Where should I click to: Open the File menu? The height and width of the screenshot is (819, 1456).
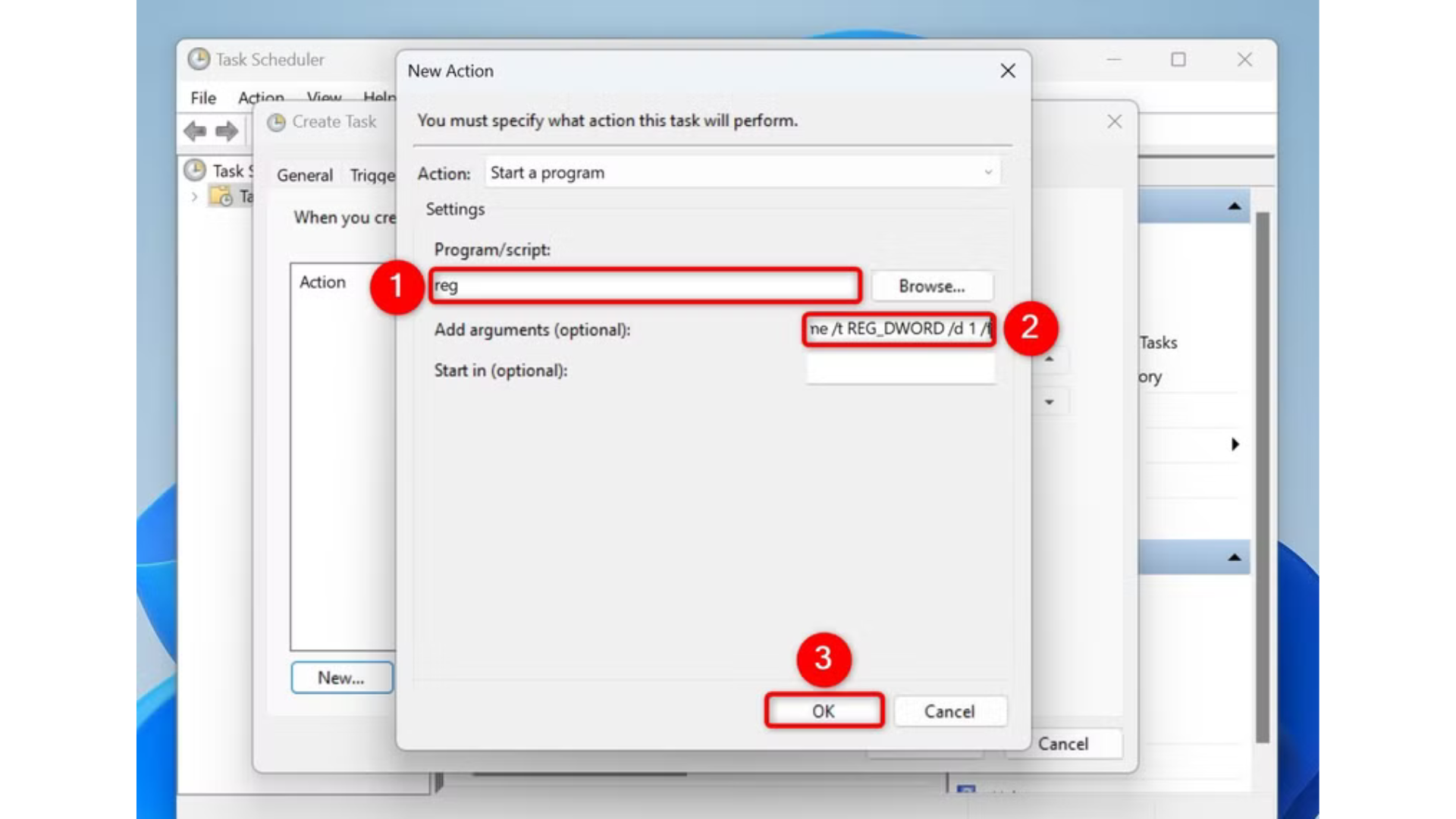click(203, 98)
